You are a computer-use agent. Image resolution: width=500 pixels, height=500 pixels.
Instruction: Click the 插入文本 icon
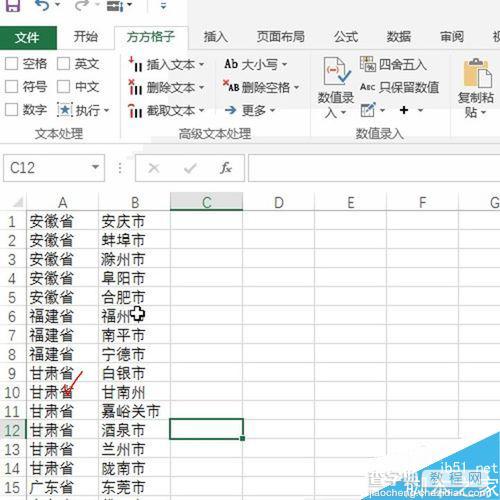(136, 64)
